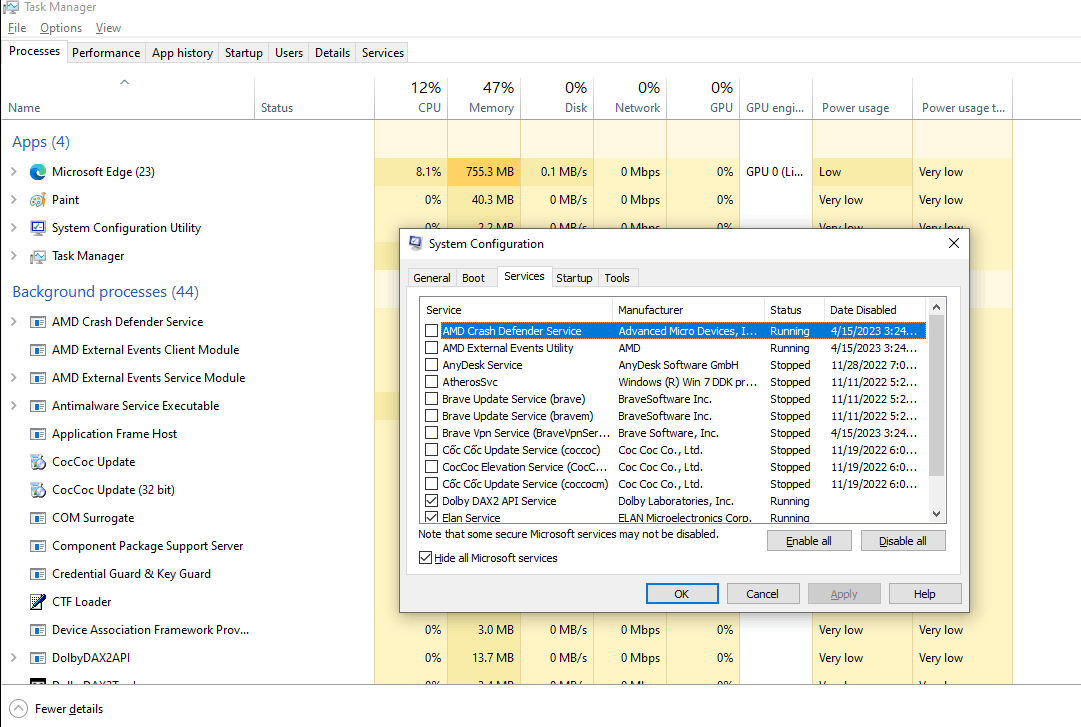Switch to the Performance tab

pos(106,53)
